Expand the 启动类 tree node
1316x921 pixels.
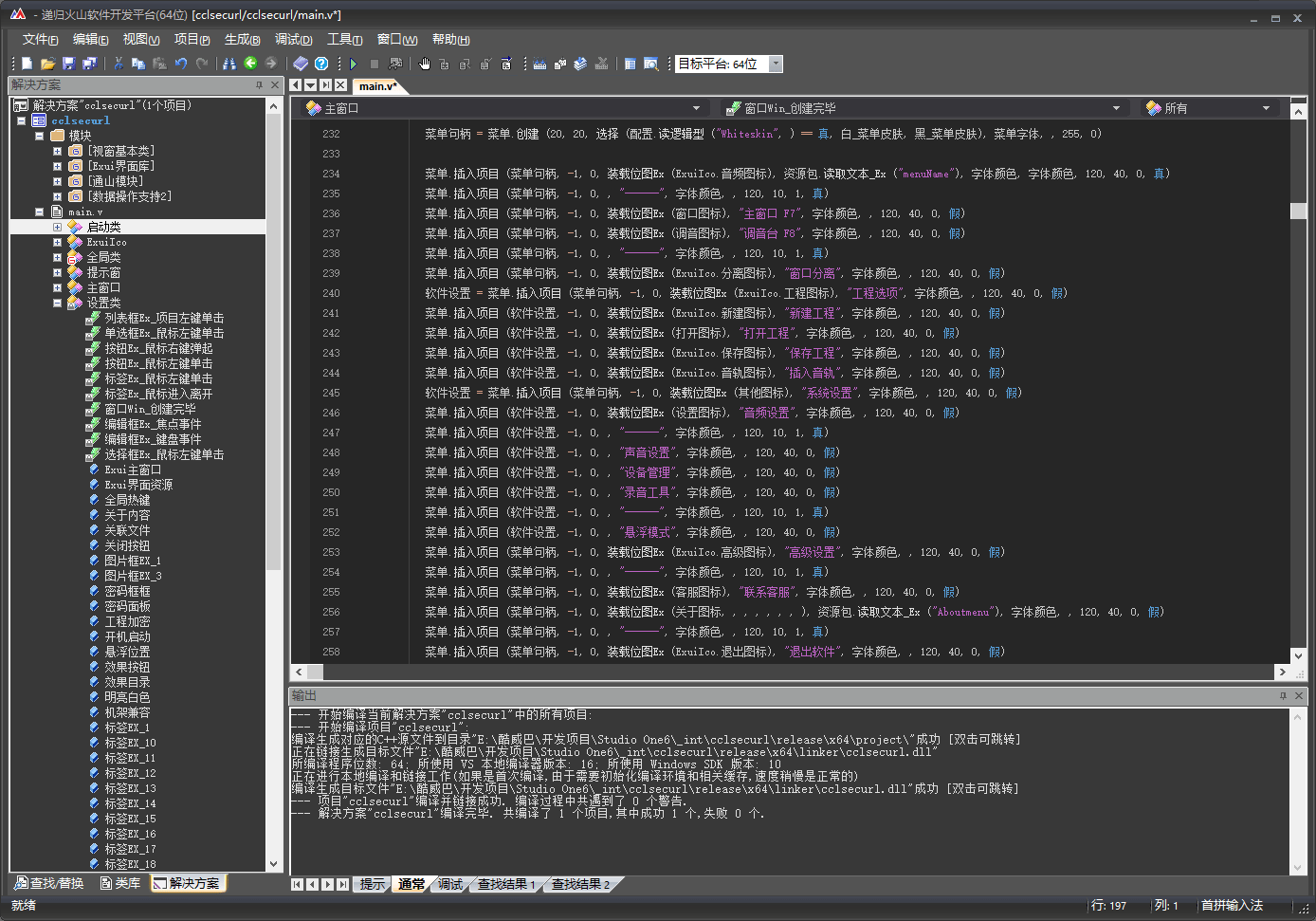coord(57,227)
